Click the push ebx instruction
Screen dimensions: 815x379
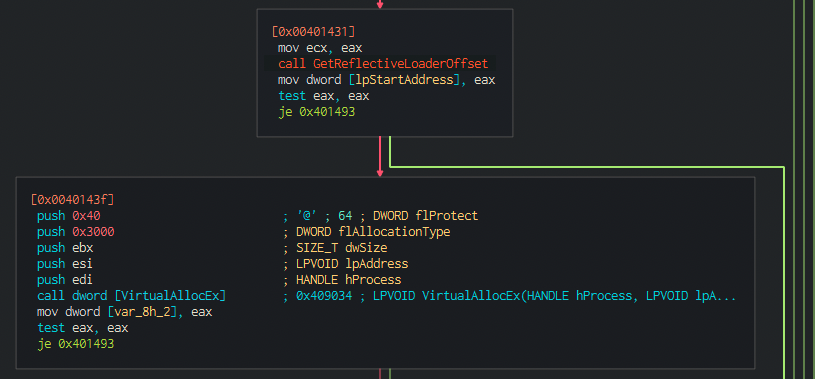point(65,247)
